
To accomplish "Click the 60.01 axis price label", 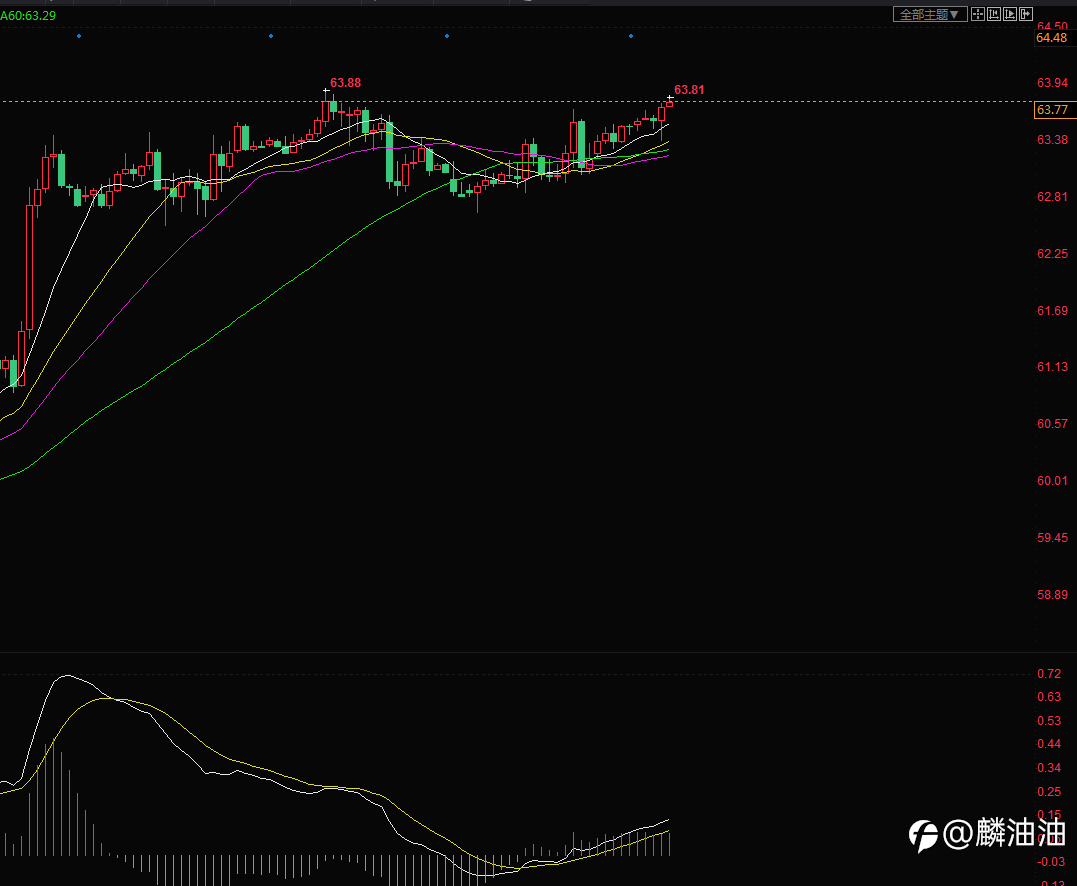I will point(1052,481).
